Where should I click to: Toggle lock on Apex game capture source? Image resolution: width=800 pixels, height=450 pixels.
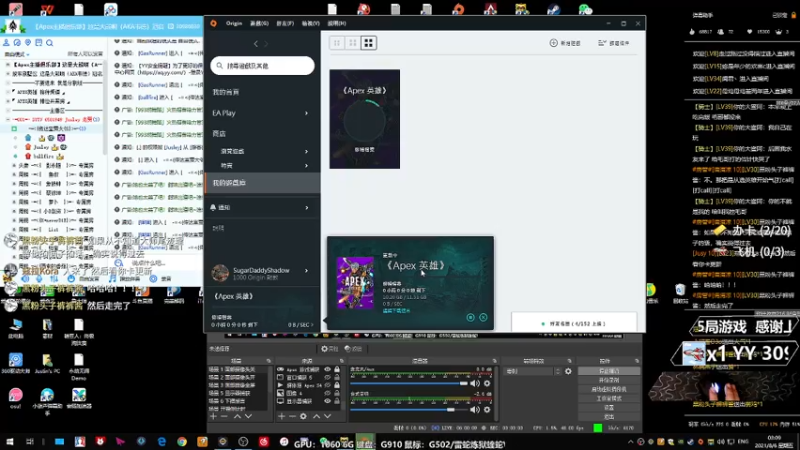(337, 369)
